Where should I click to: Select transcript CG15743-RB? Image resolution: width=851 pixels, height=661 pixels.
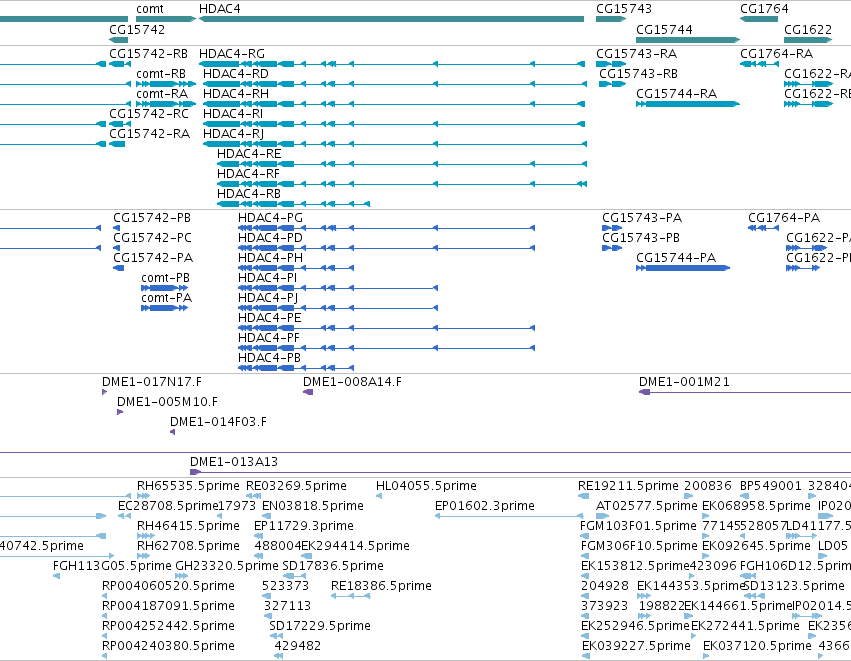click(638, 74)
